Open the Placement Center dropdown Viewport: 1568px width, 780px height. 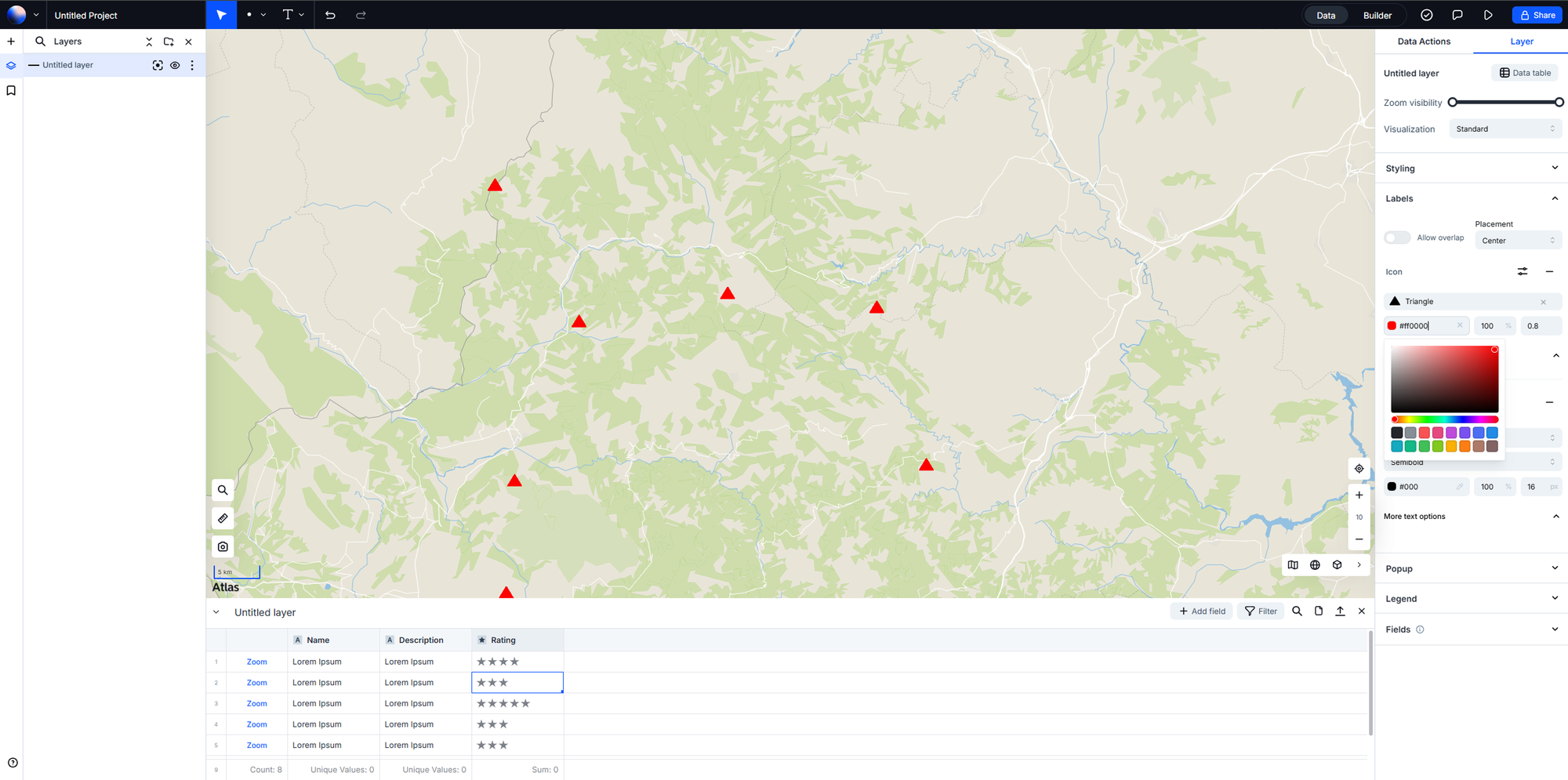tap(1517, 241)
